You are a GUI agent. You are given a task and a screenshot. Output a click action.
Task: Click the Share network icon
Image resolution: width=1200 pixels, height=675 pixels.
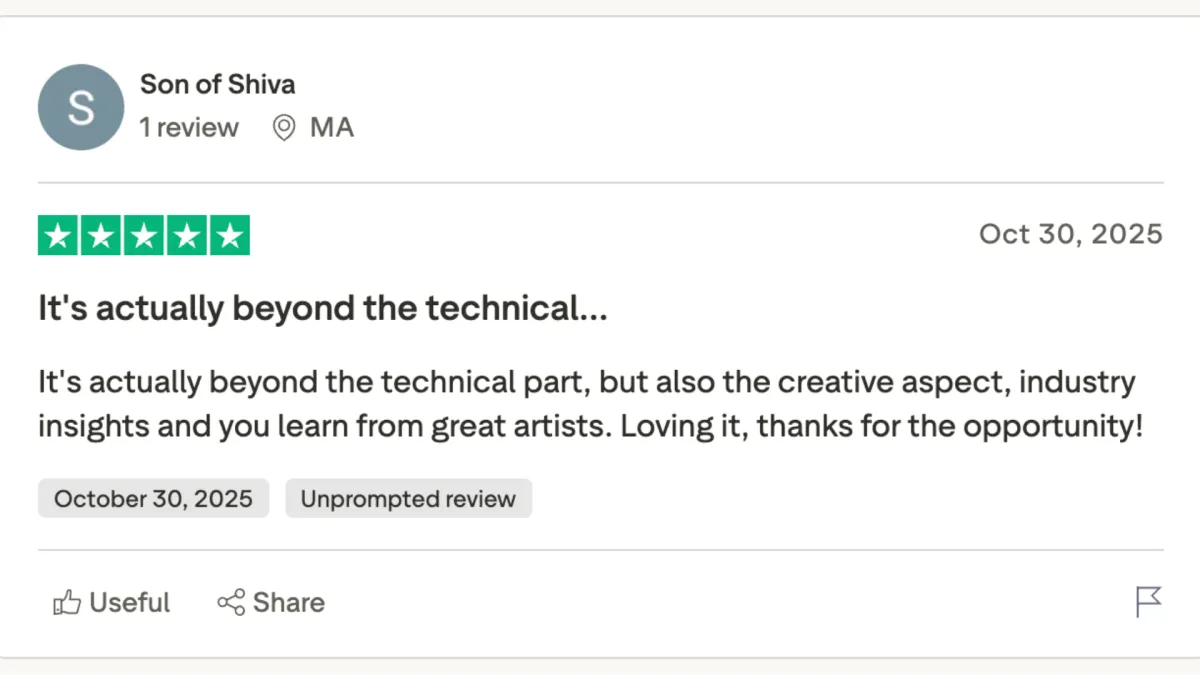[231, 602]
